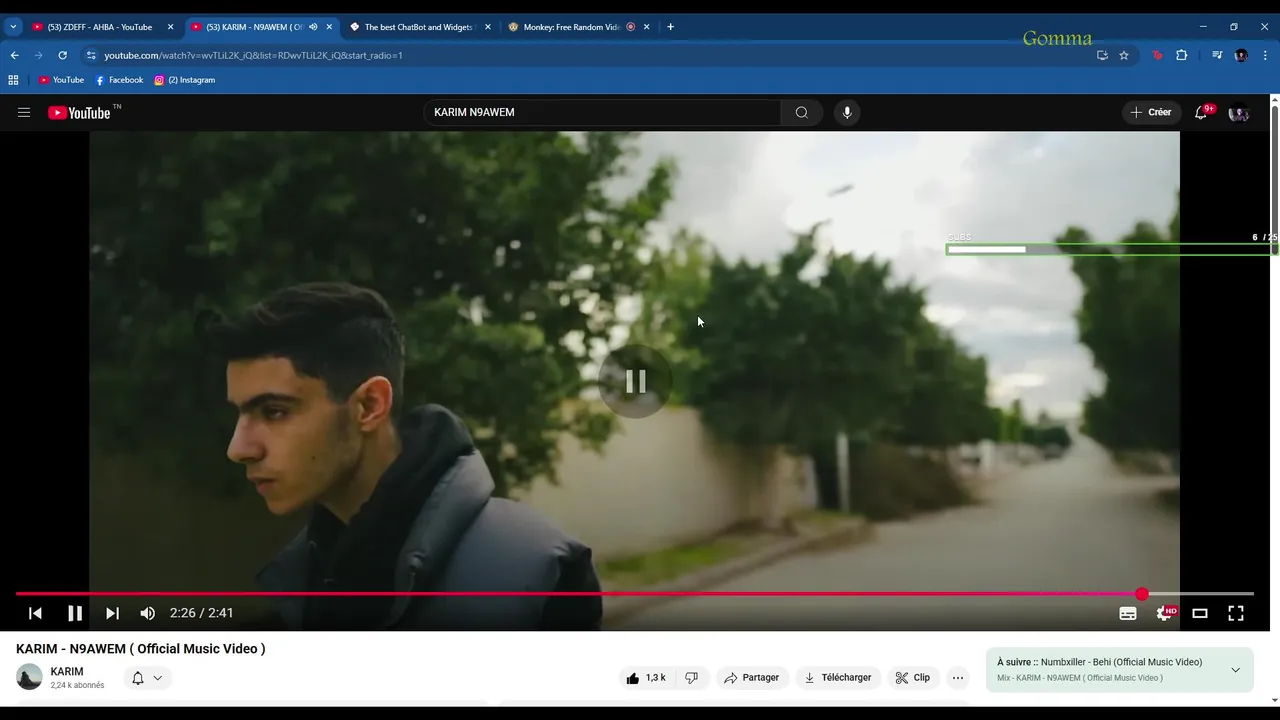This screenshot has width=1280, height=720.
Task: Dislike the video with thumbs down
Action: pyautogui.click(x=692, y=678)
